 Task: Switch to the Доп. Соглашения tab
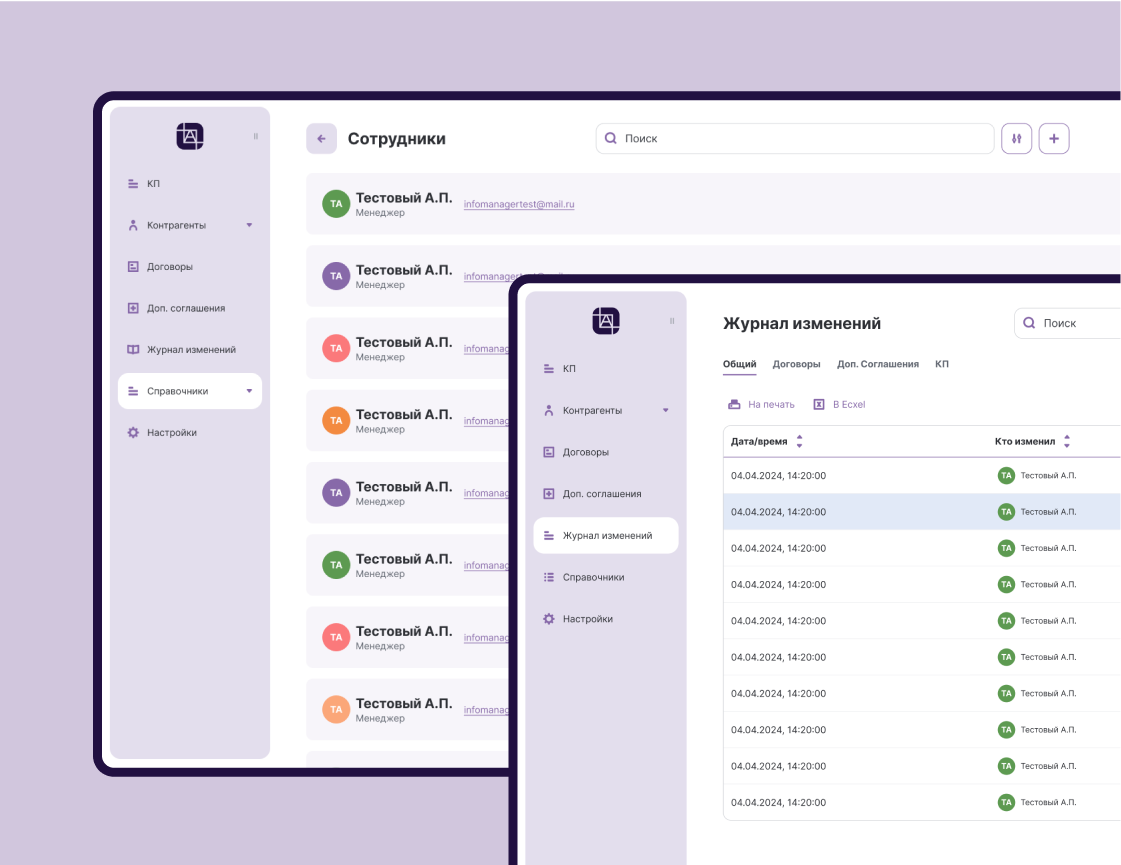pos(878,365)
